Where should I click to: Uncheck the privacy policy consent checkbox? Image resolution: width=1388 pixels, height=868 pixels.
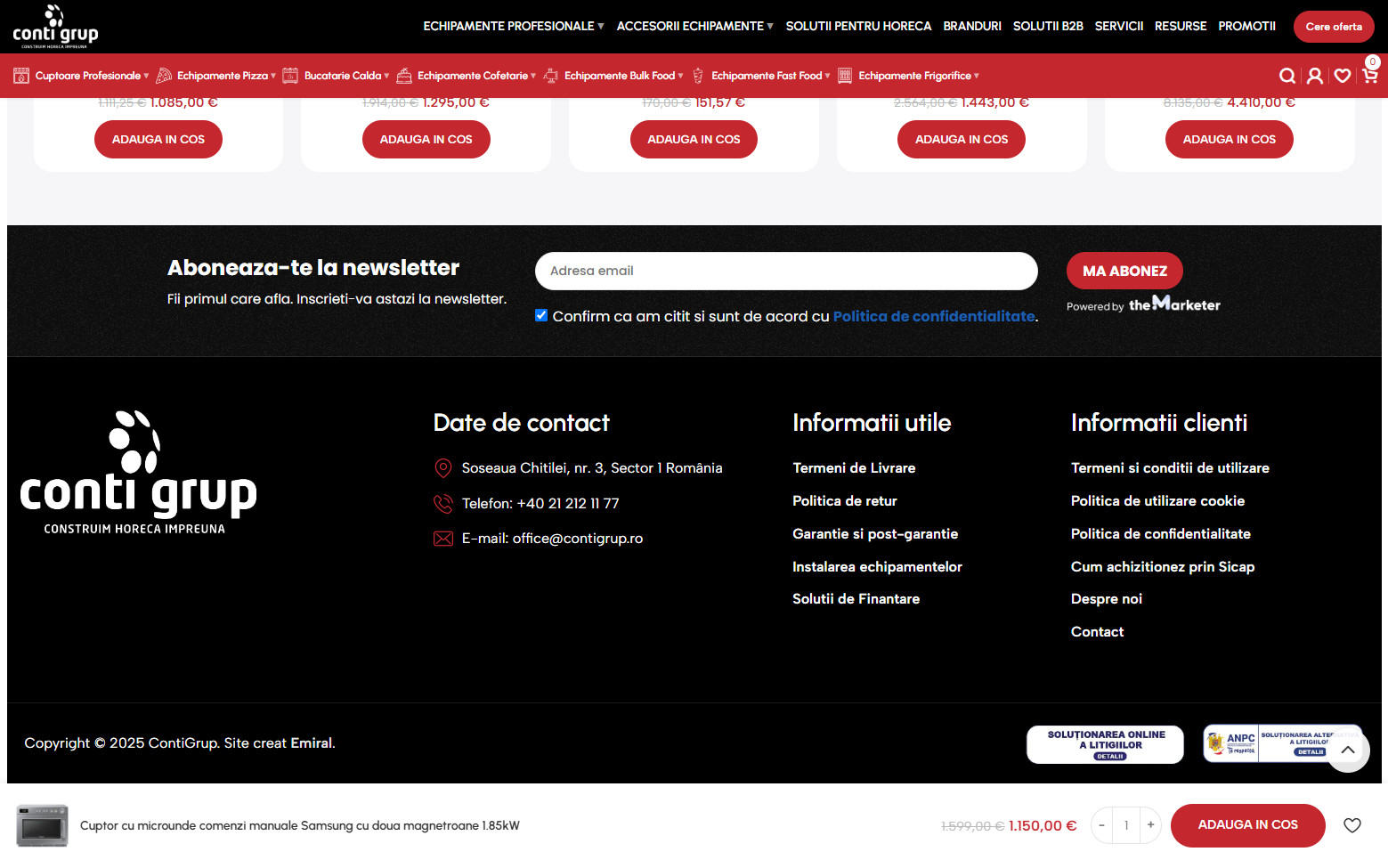pos(541,316)
